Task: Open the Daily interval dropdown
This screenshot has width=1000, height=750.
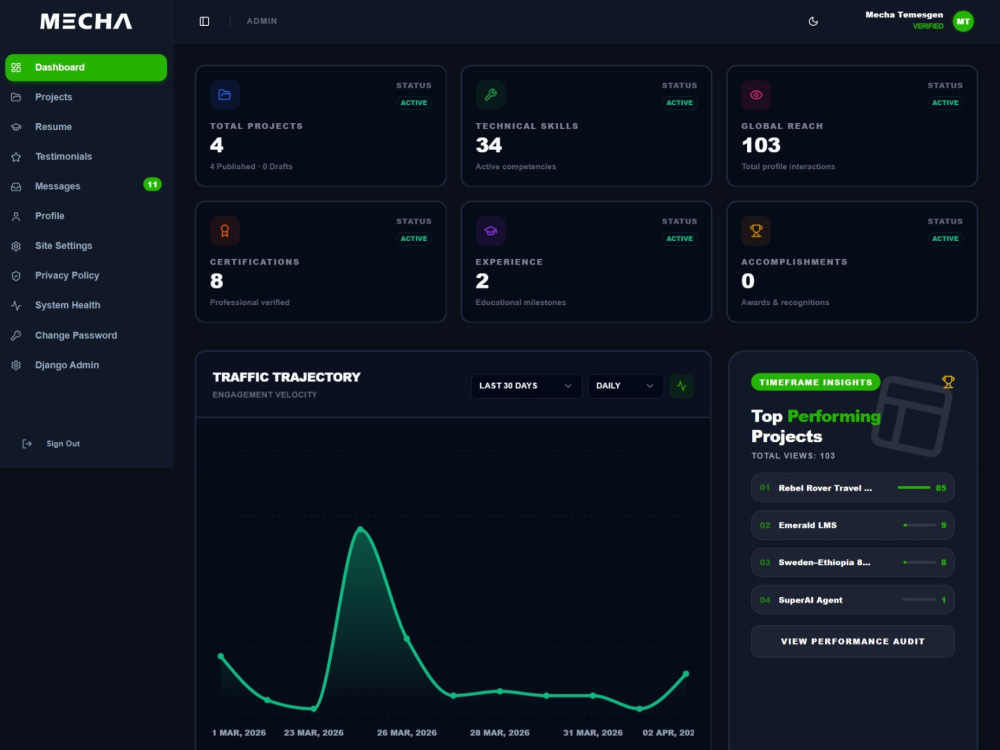Action: [625, 386]
